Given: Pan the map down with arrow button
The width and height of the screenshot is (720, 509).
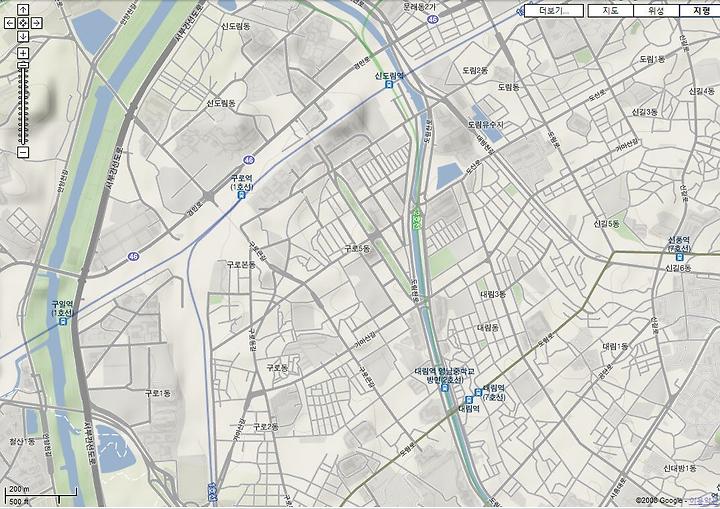Looking at the screenshot, I should [23, 36].
